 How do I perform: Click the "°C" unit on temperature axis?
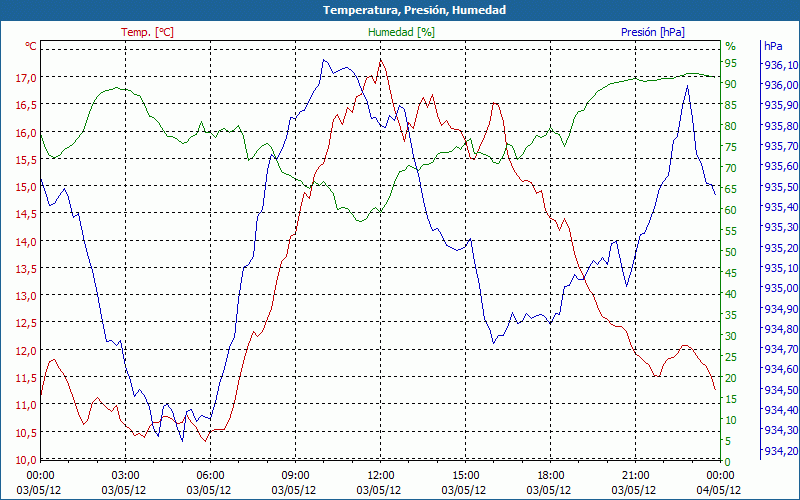tap(31, 46)
